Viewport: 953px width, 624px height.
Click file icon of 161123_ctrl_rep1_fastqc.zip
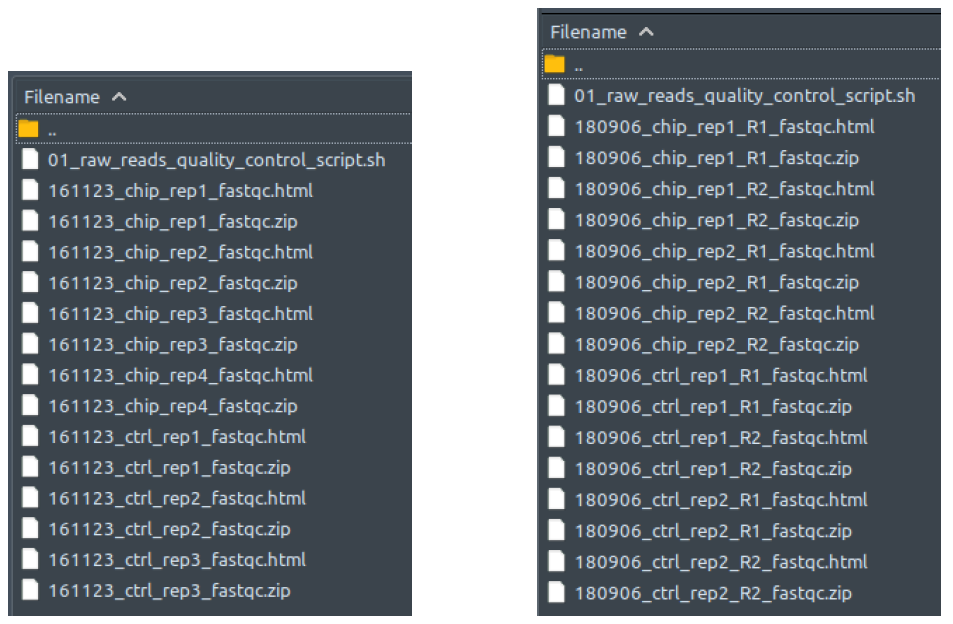coord(30,467)
